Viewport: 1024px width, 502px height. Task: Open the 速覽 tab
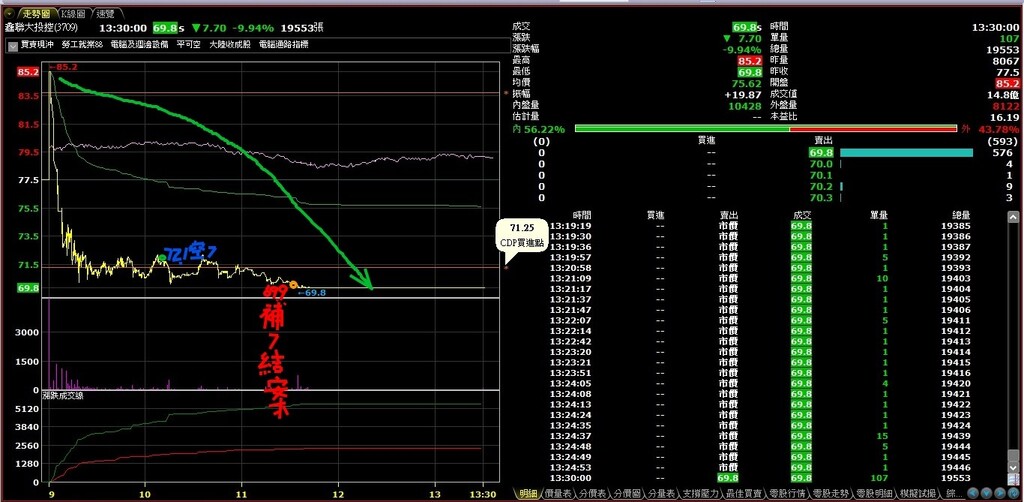click(x=105, y=14)
